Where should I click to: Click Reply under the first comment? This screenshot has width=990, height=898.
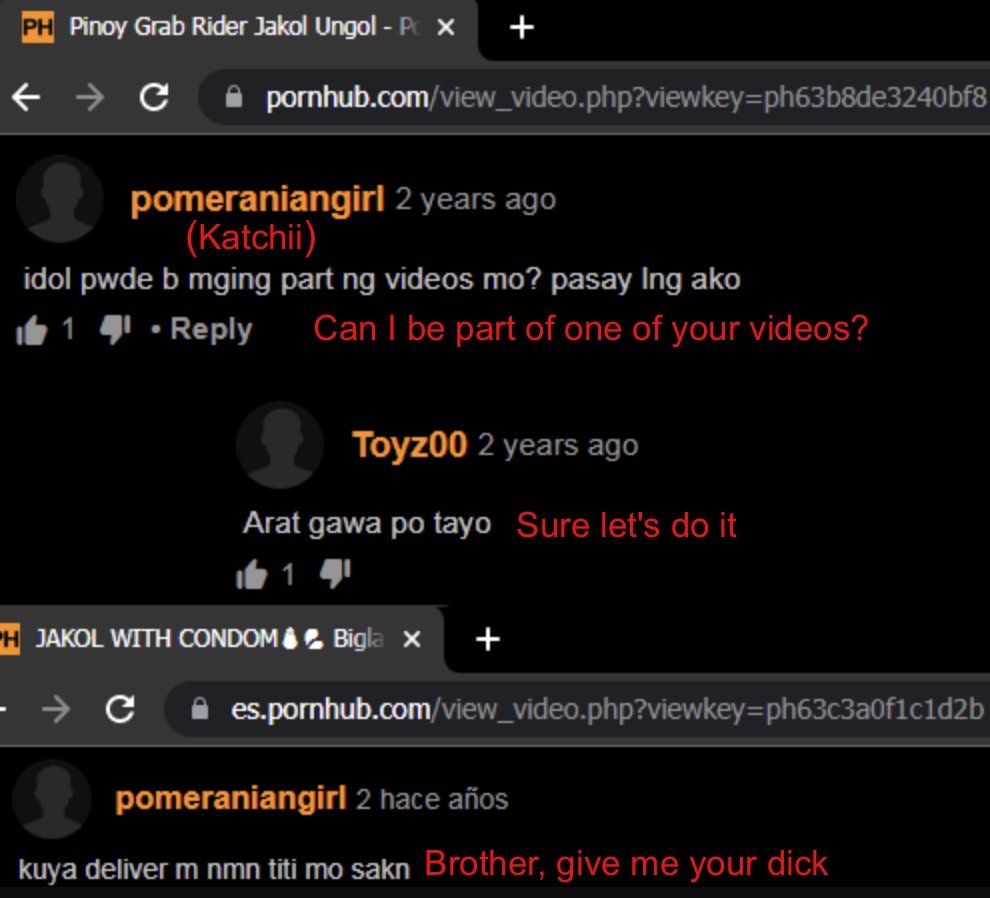(x=211, y=329)
